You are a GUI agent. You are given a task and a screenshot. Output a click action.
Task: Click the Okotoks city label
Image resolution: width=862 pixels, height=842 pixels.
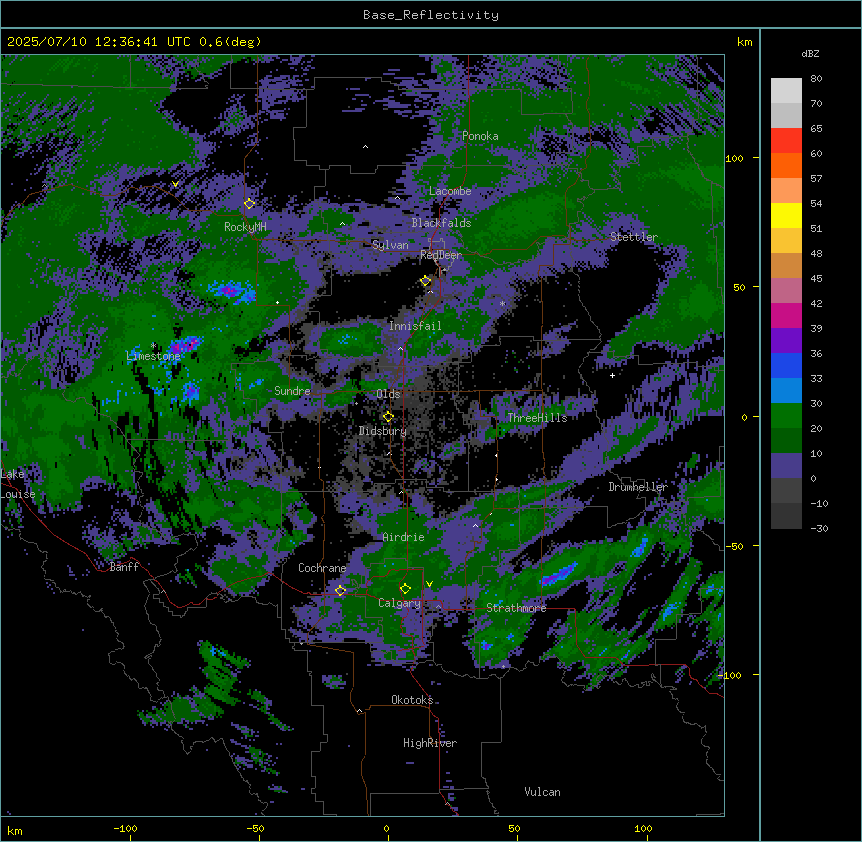412,700
